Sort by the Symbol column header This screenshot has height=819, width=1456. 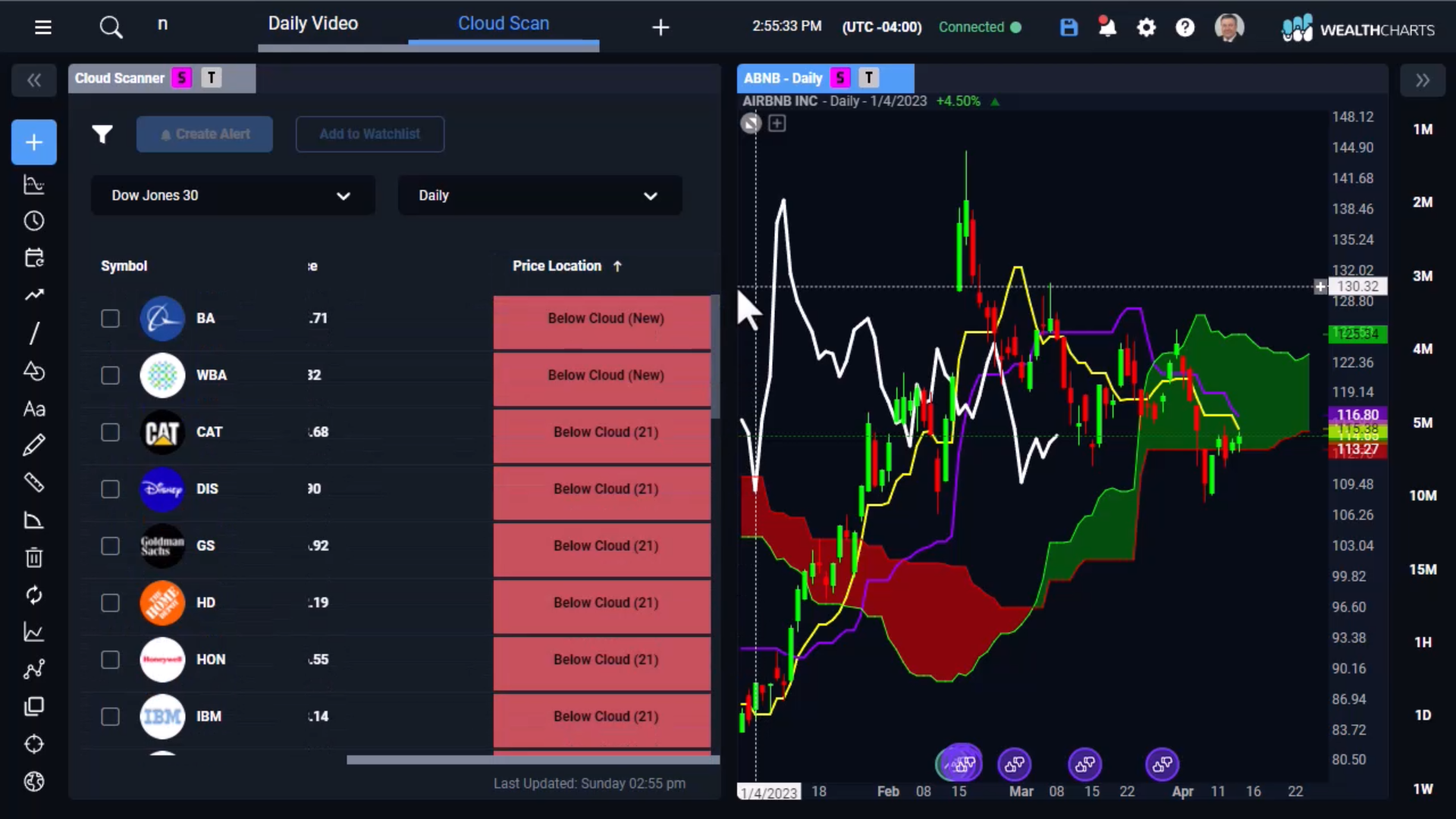point(124,266)
